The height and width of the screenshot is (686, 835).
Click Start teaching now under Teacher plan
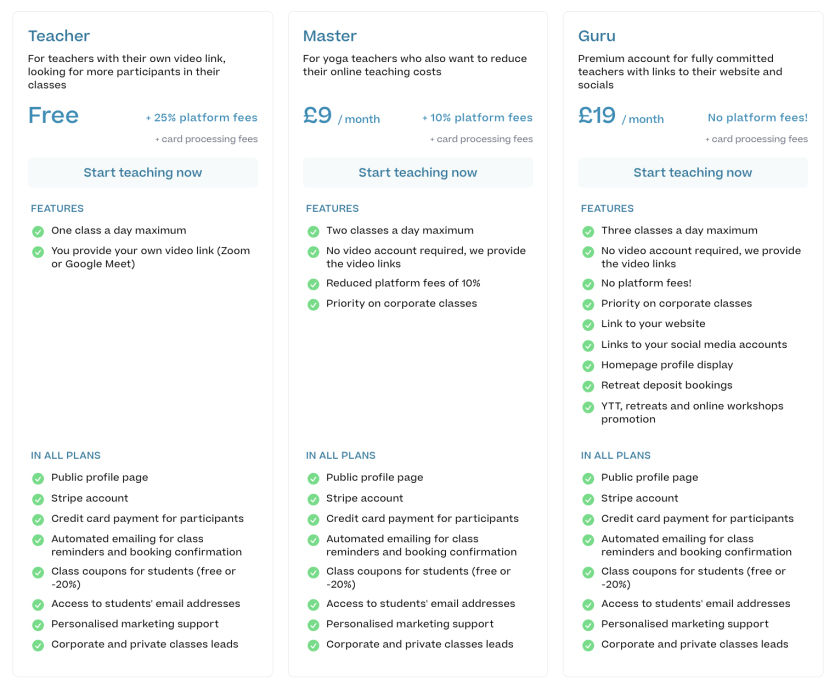[x=143, y=173]
